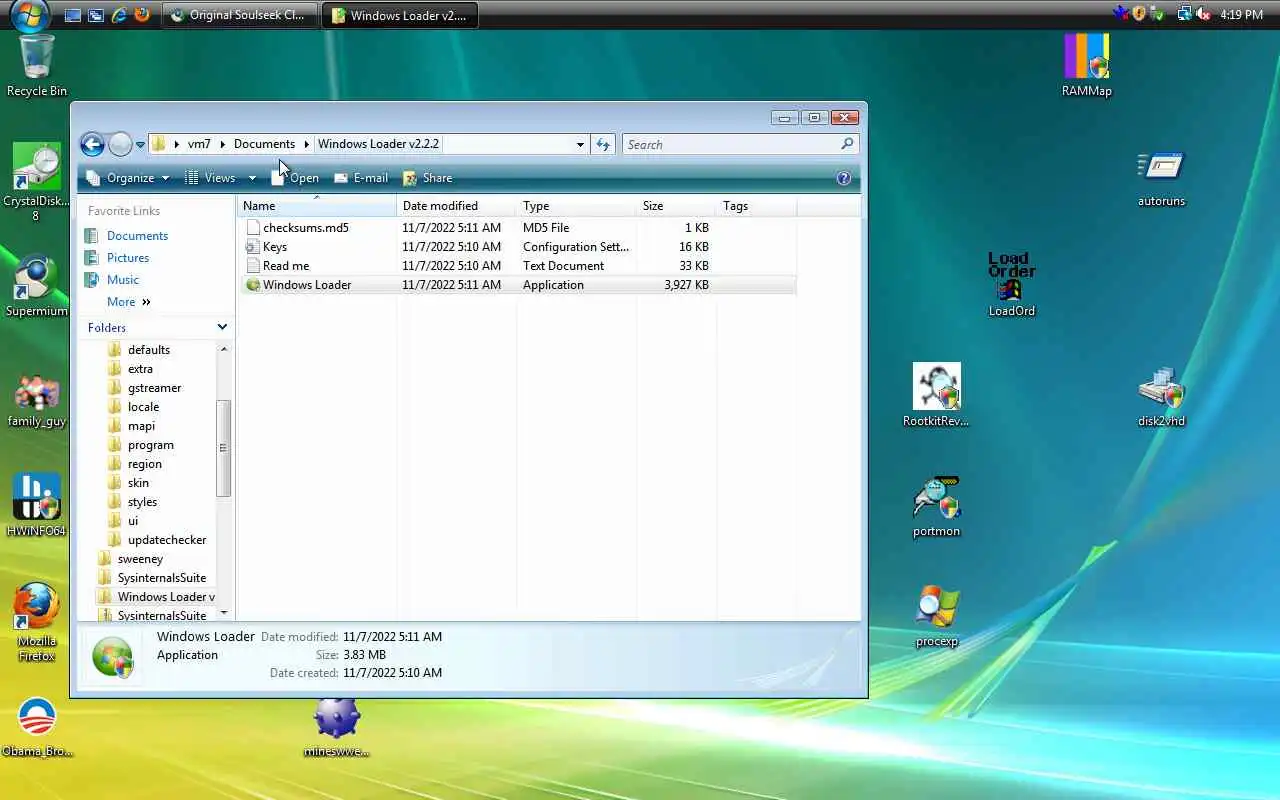
Task: Open RAMMap desktop icon
Action: [x=1087, y=66]
